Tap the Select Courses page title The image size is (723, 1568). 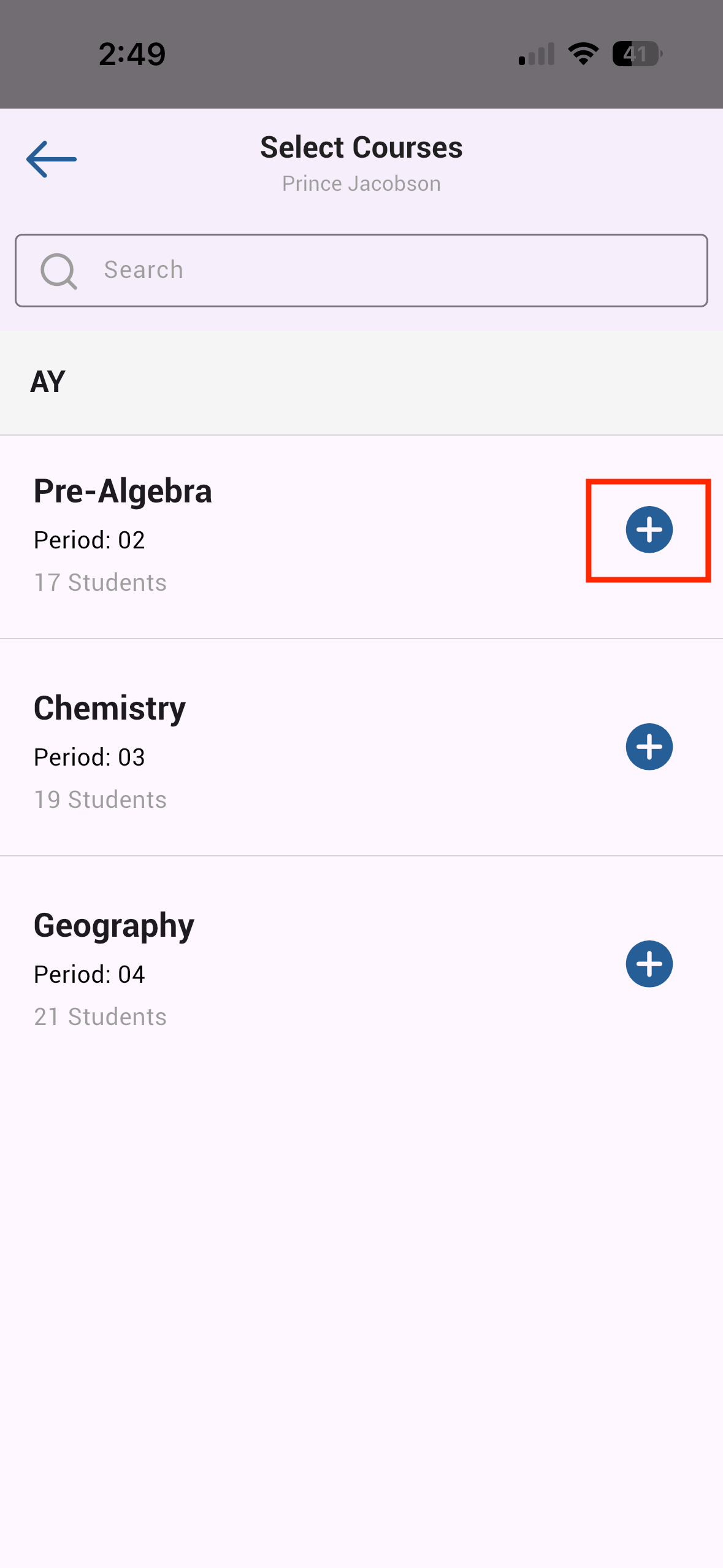[x=361, y=148]
